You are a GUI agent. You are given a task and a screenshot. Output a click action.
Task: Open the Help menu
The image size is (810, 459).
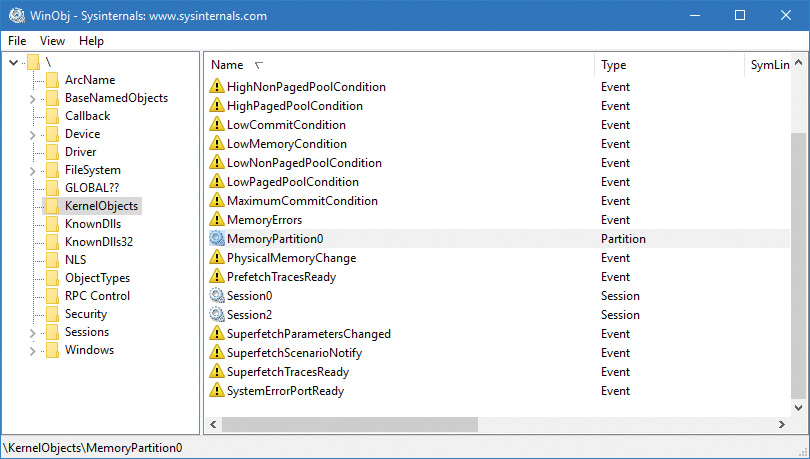(91, 41)
